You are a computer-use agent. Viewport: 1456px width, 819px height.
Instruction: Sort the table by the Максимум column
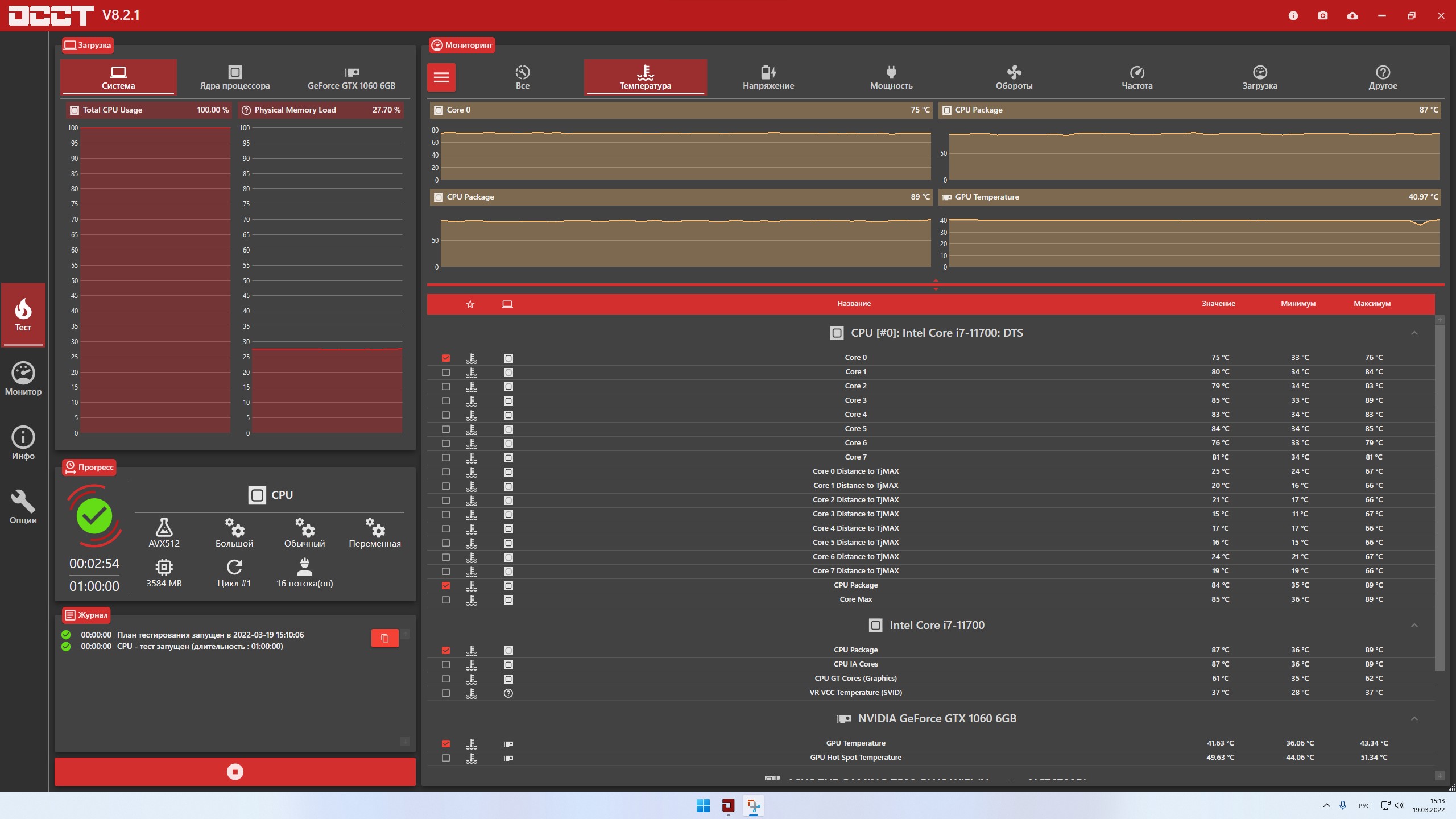coord(1372,304)
